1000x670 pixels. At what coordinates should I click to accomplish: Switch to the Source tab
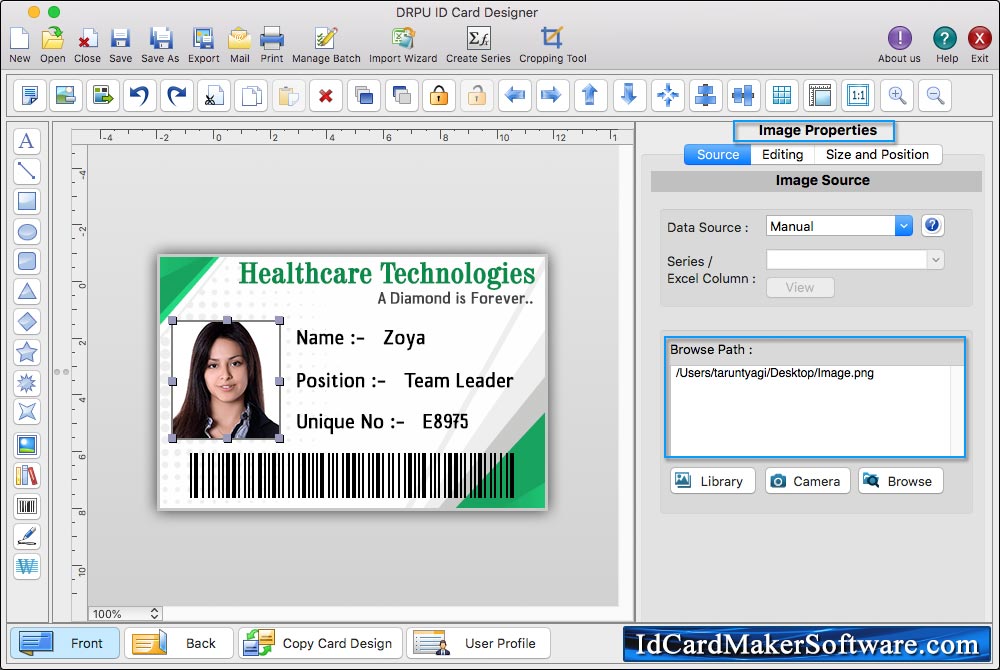[717, 154]
